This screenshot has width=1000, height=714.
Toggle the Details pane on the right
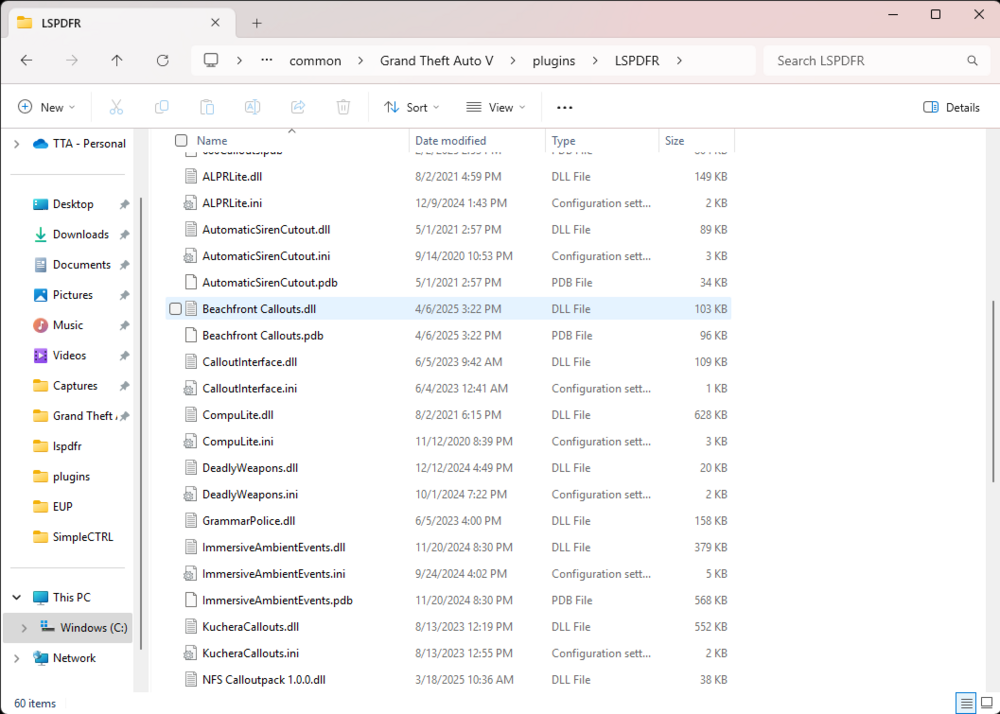pyautogui.click(x=950, y=107)
